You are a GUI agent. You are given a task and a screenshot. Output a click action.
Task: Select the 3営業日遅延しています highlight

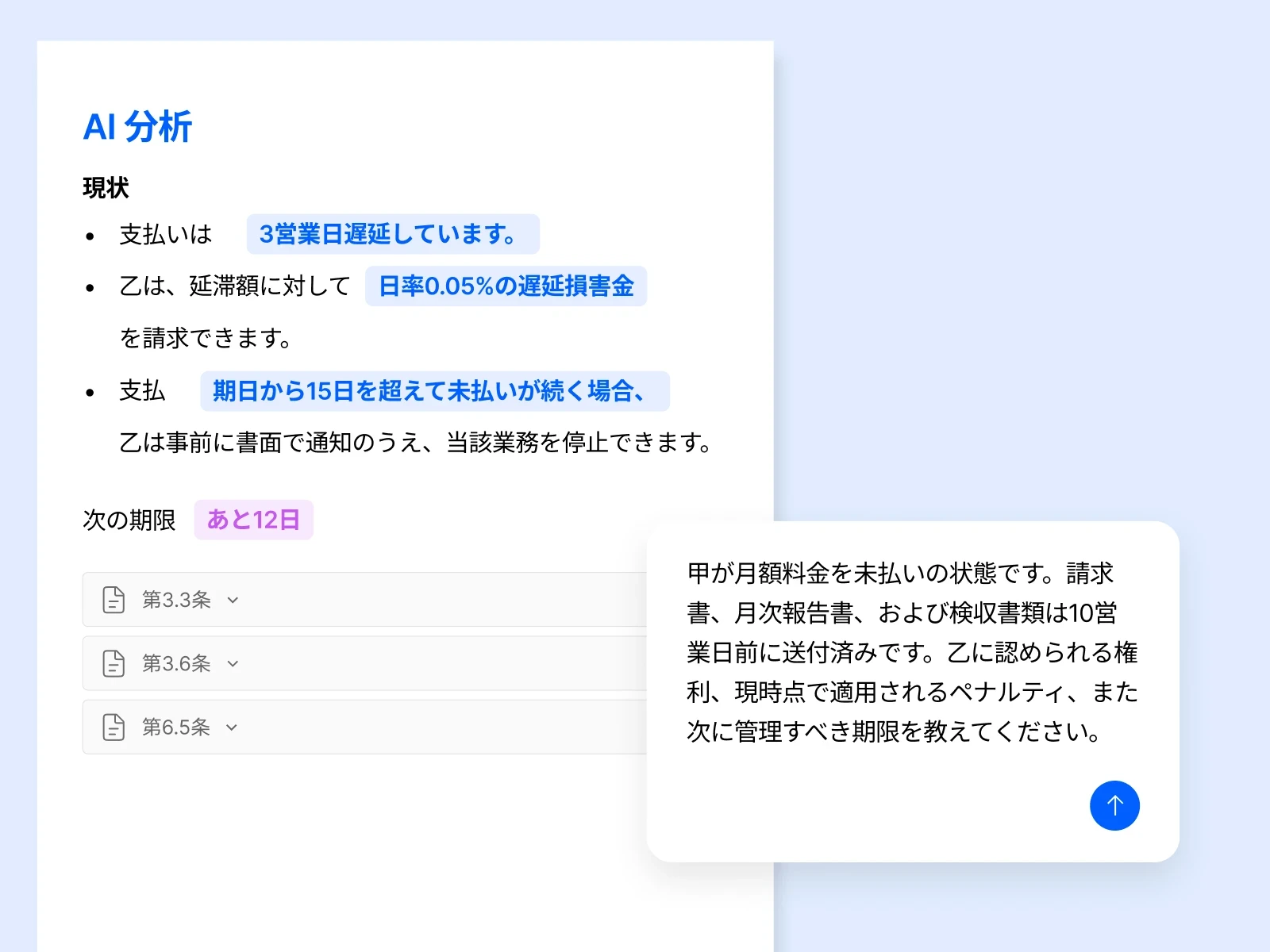click(393, 234)
